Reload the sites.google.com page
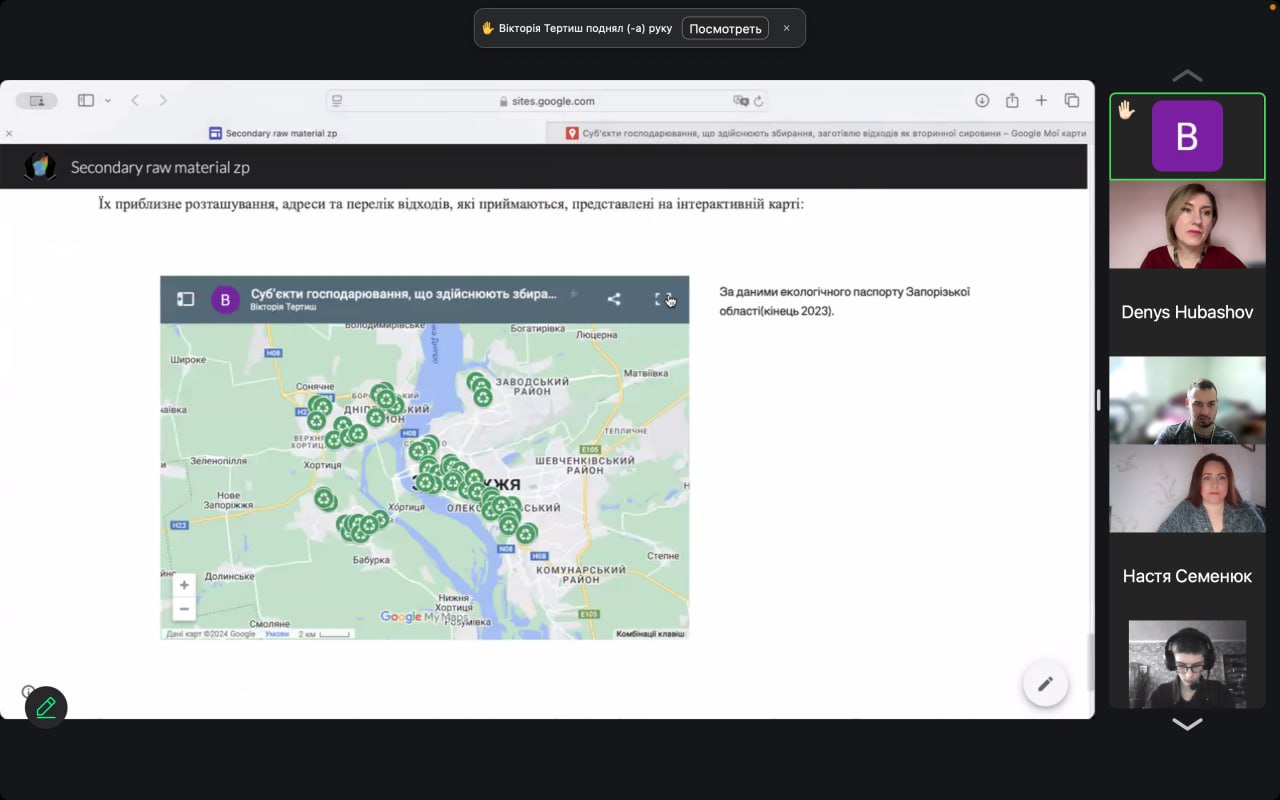The height and width of the screenshot is (800, 1280). 759,101
